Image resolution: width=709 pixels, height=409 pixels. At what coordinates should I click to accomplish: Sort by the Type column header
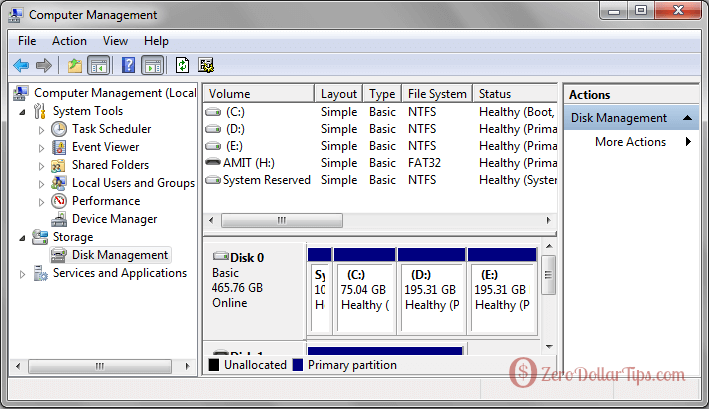coord(382,94)
